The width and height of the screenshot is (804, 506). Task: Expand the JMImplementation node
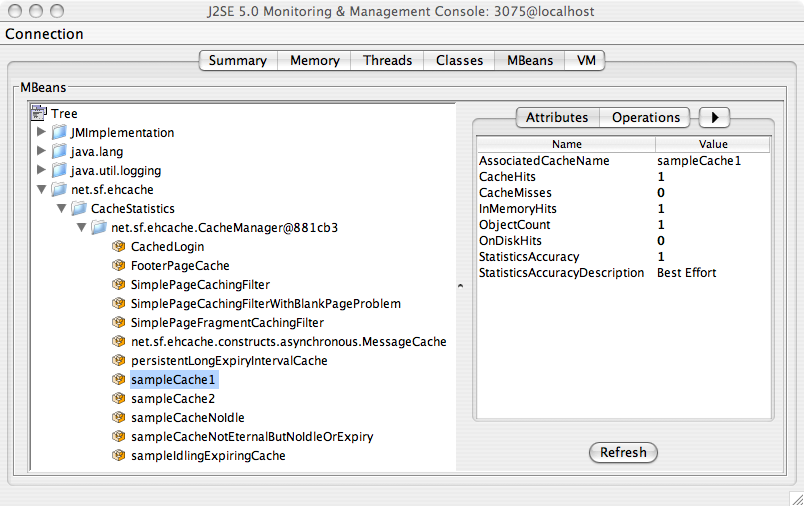(42, 132)
